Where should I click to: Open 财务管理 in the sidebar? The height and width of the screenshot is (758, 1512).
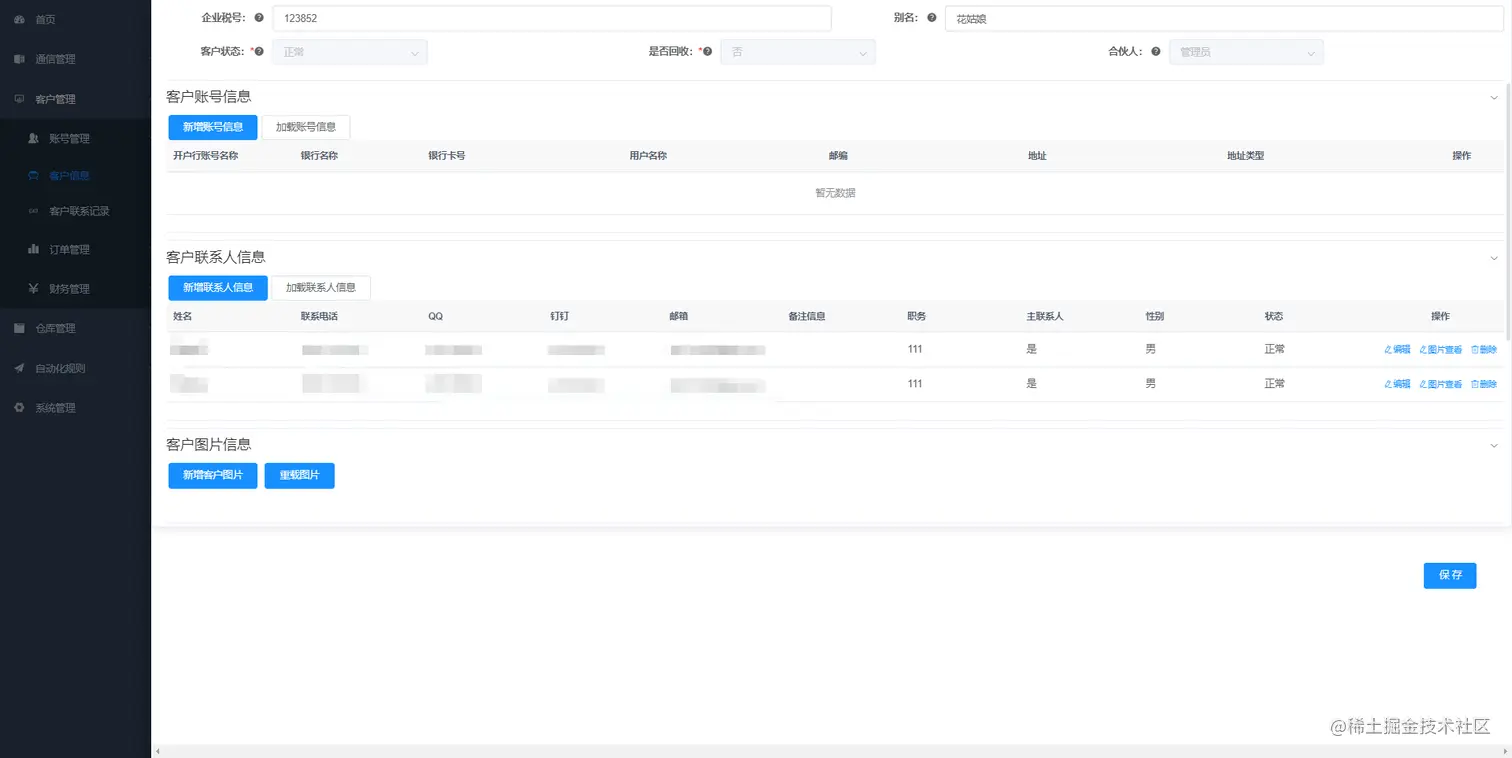[75, 289]
